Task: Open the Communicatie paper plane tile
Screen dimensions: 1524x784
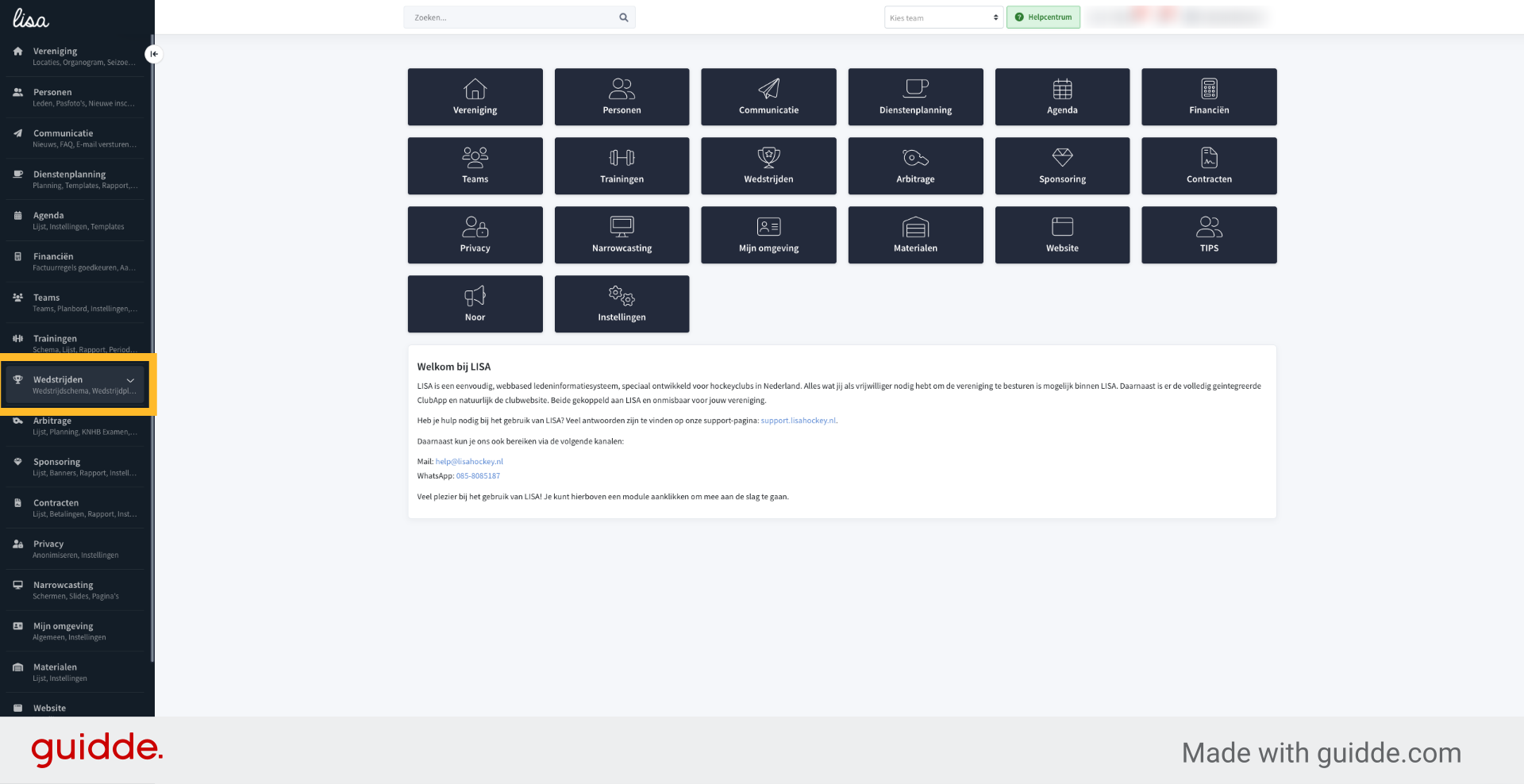Action: tap(768, 97)
